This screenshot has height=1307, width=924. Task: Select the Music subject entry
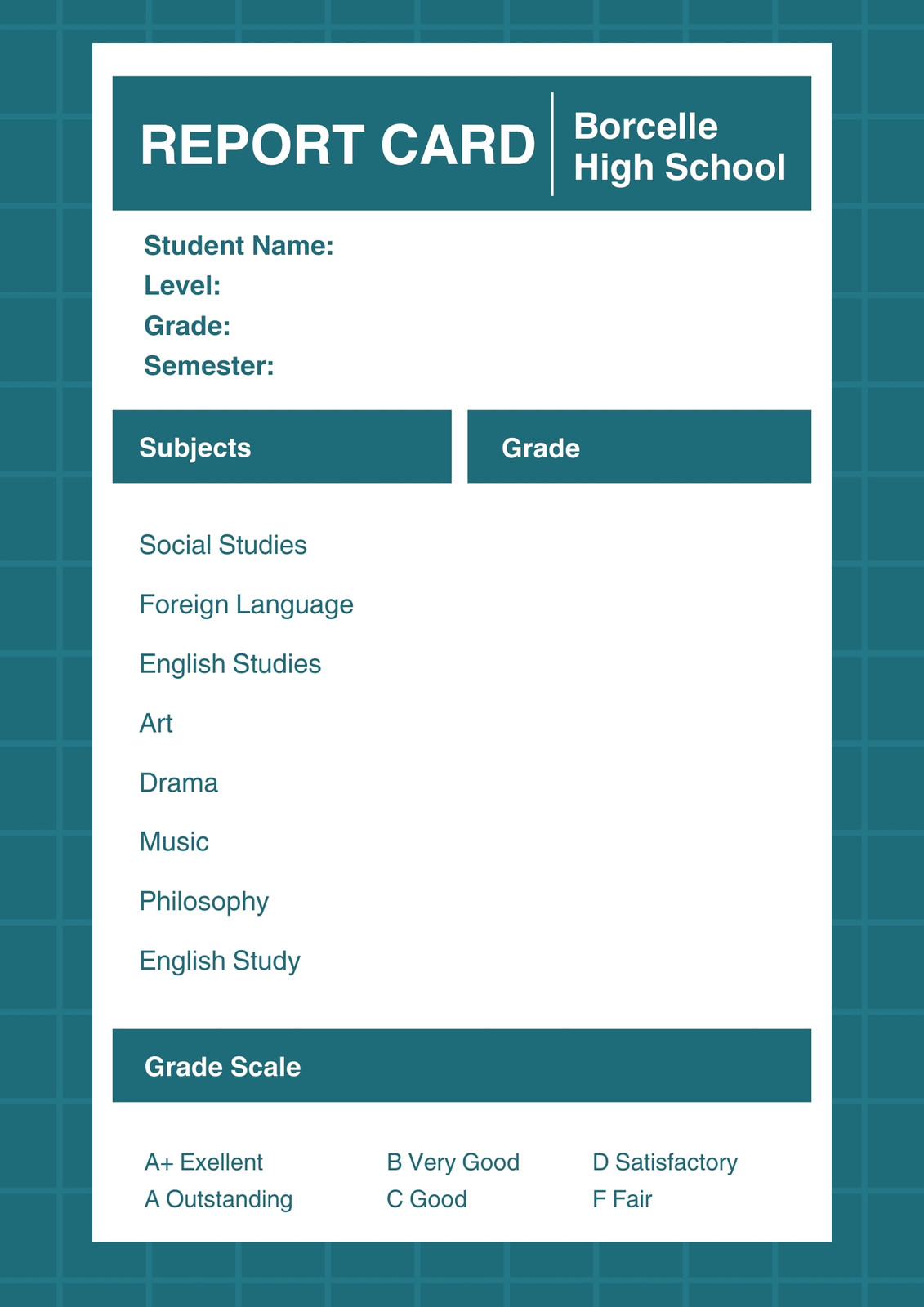click(x=174, y=842)
